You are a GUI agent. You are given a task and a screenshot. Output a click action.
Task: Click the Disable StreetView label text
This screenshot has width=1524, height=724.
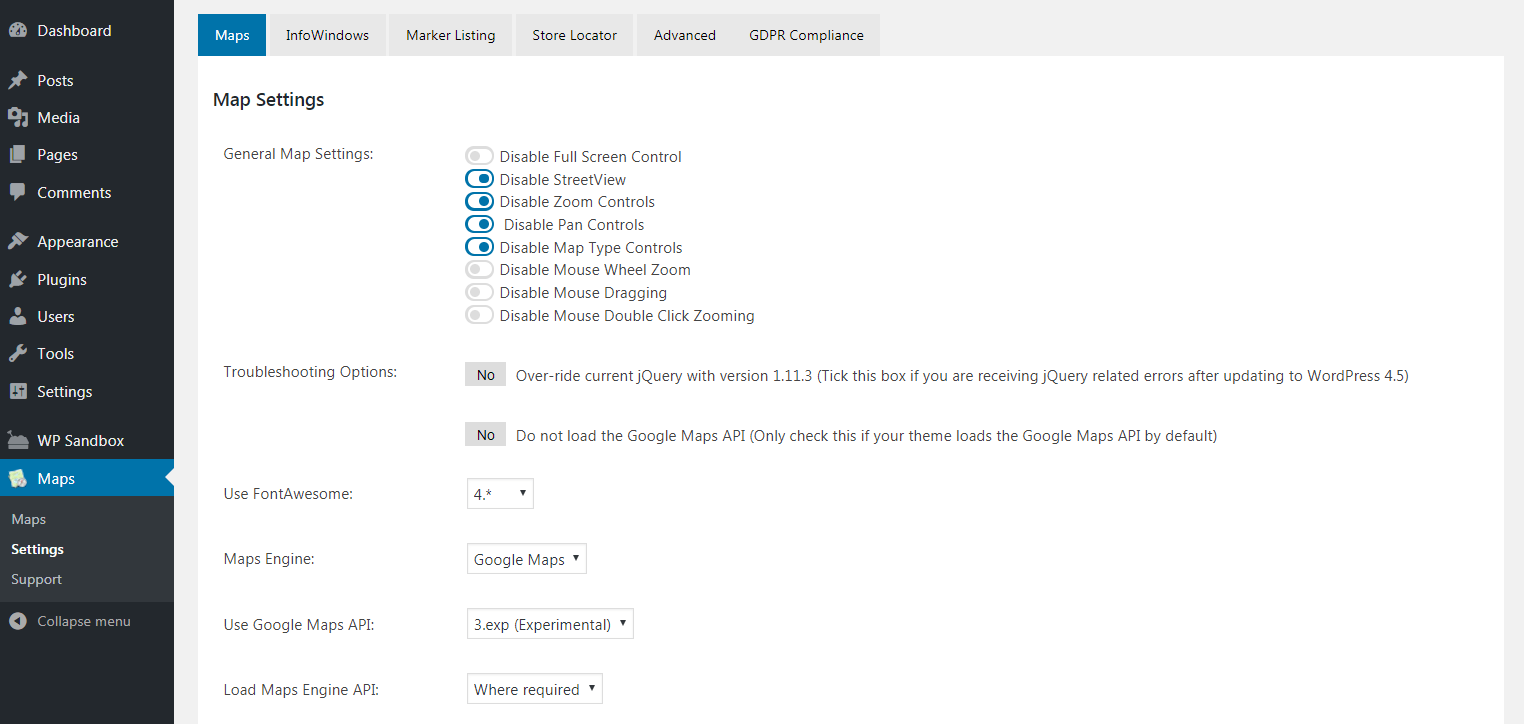(563, 179)
